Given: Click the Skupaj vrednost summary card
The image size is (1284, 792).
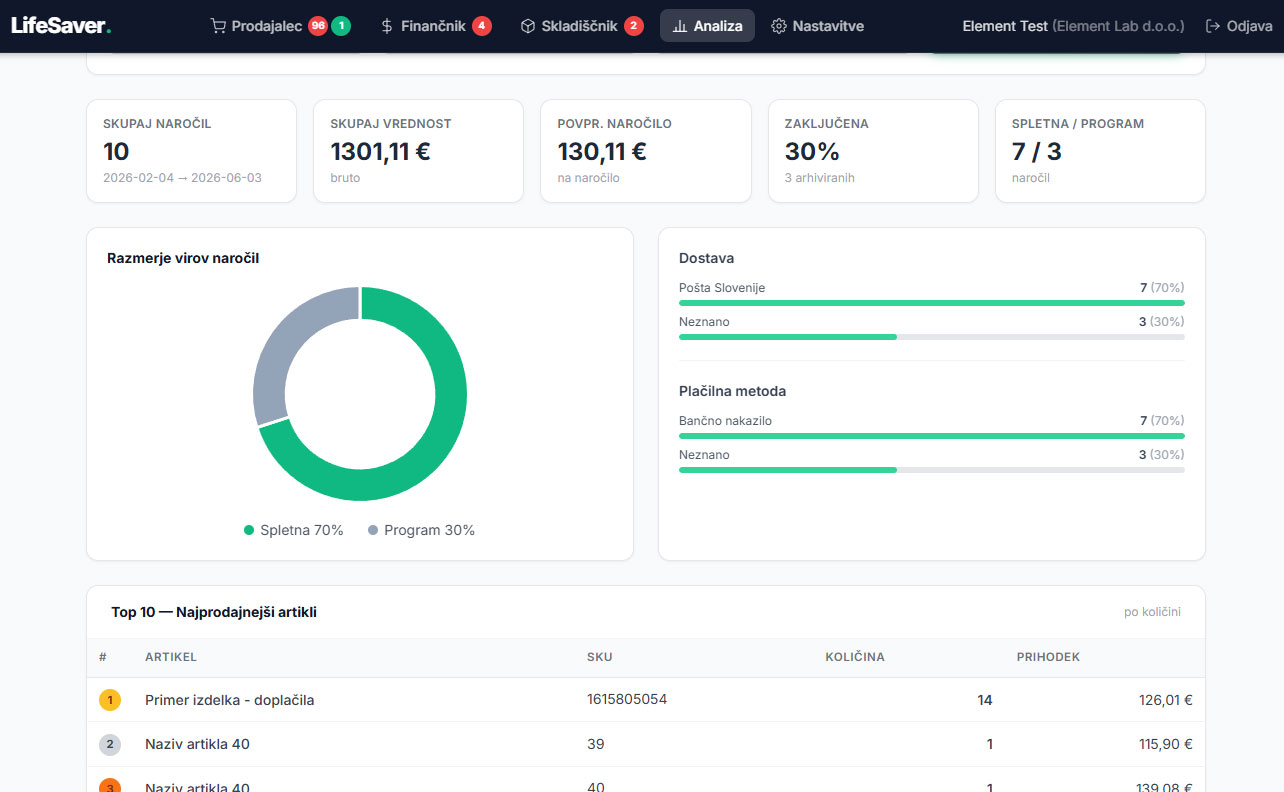Looking at the screenshot, I should point(418,151).
